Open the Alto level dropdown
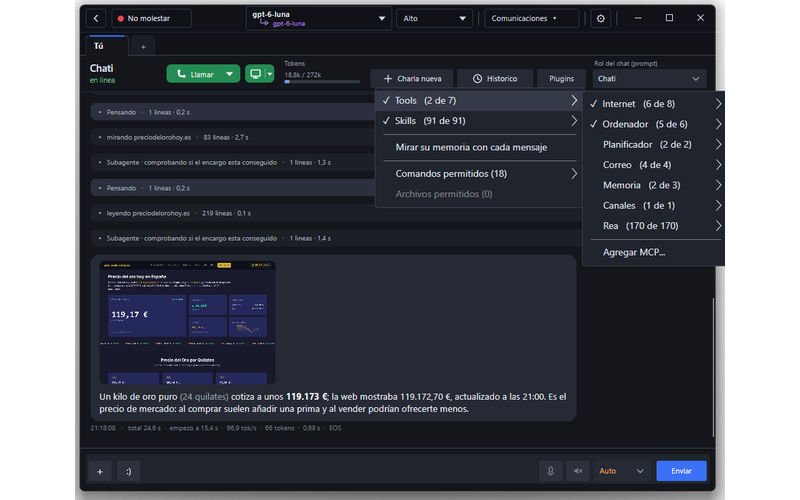 point(434,18)
